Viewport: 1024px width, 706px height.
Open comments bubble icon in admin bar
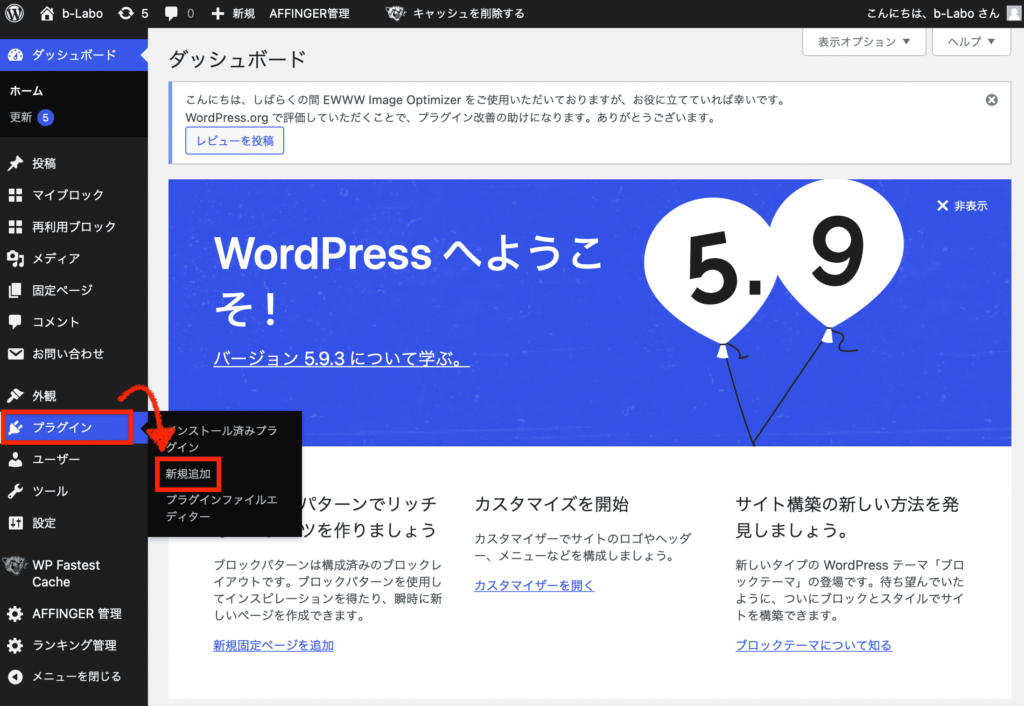click(x=171, y=13)
